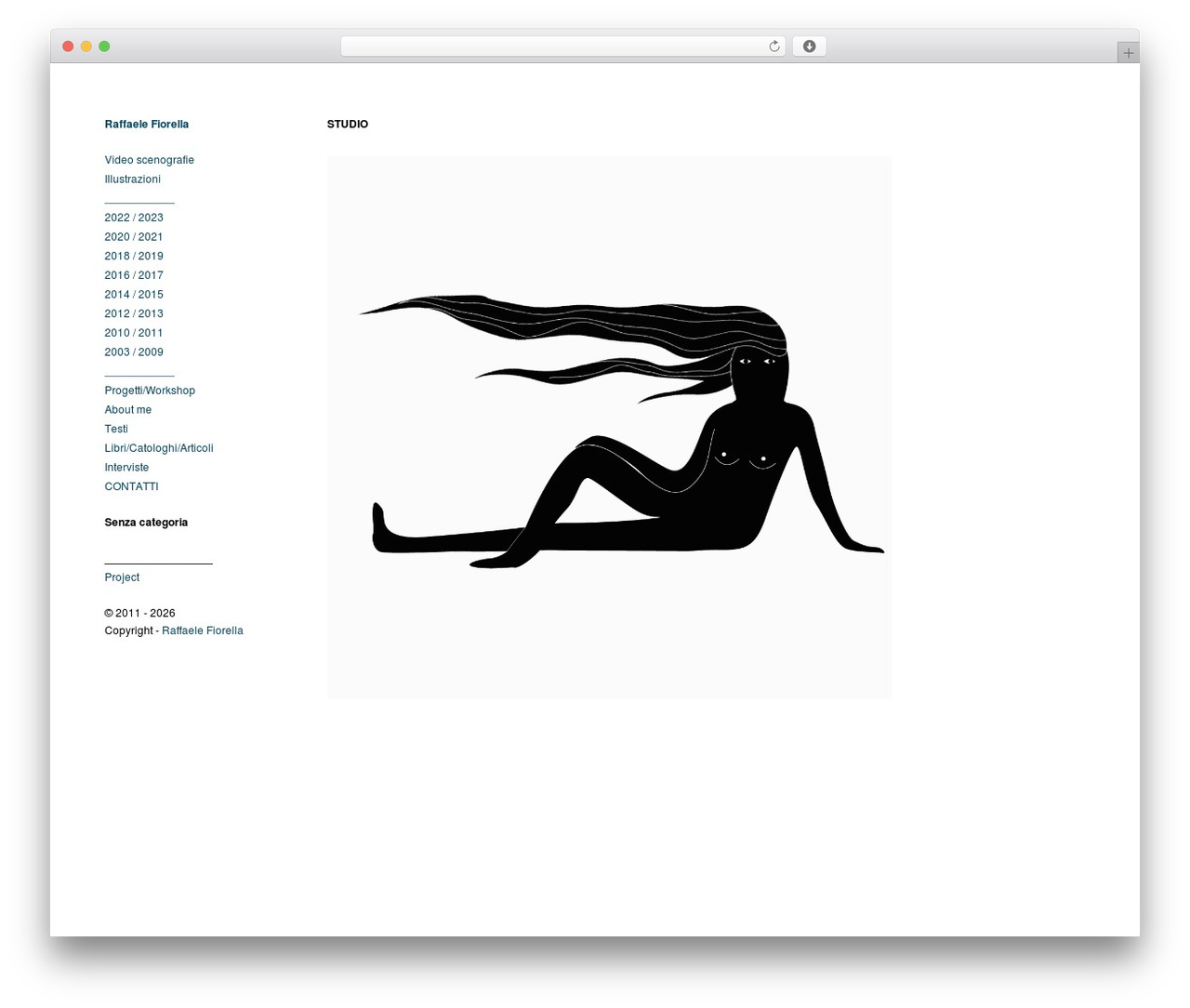Open the Project link
1190x1008 pixels.
click(x=122, y=577)
